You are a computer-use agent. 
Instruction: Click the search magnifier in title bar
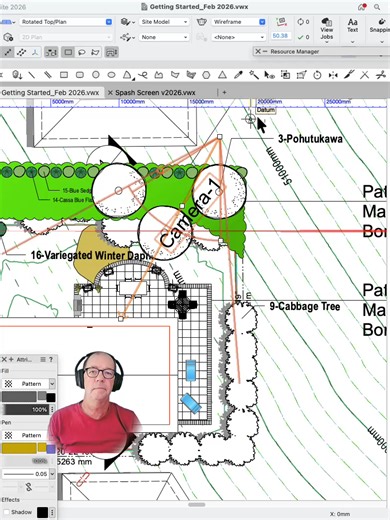click(377, 7)
